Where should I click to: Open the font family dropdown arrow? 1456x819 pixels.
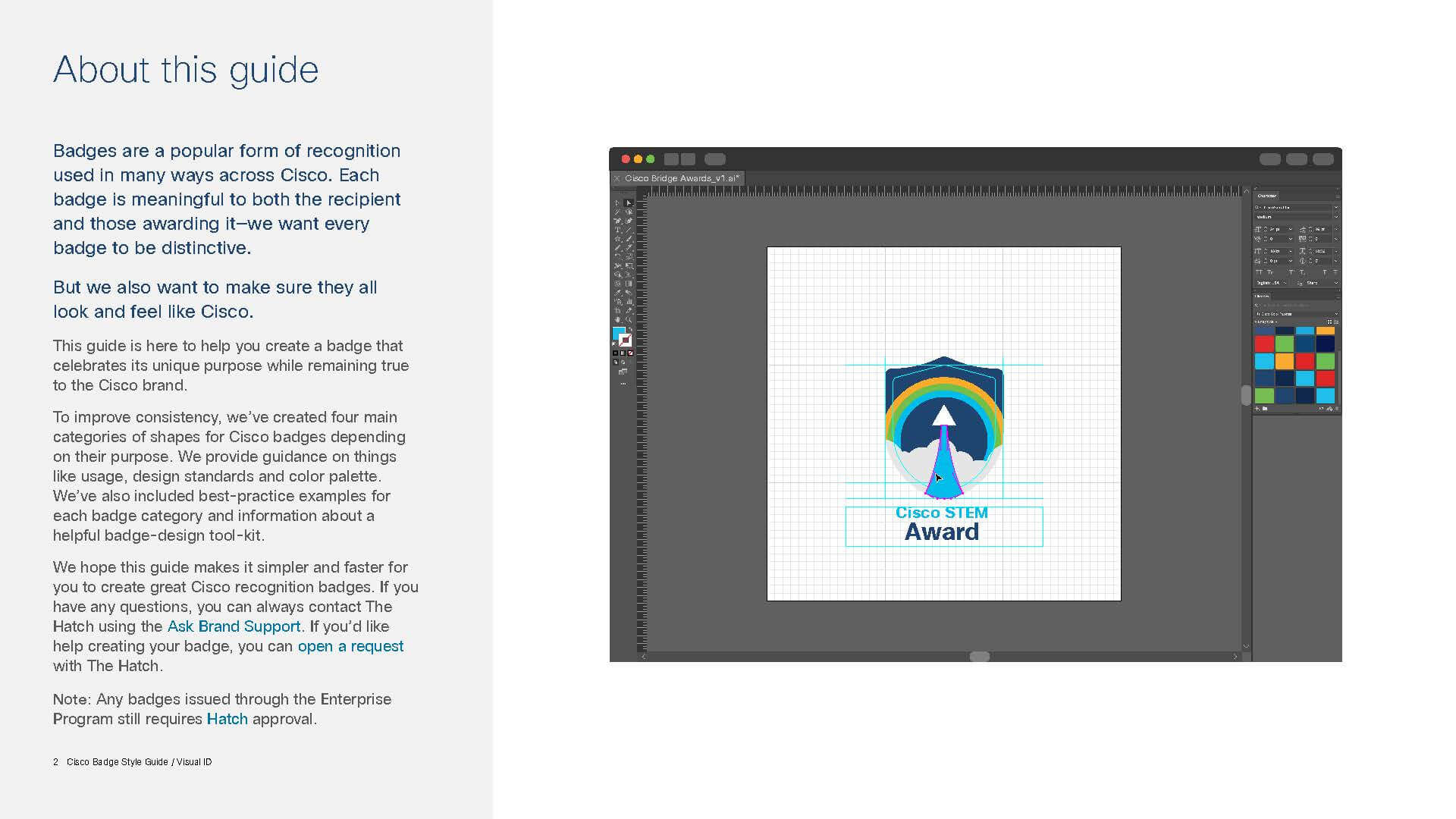tap(1336, 207)
